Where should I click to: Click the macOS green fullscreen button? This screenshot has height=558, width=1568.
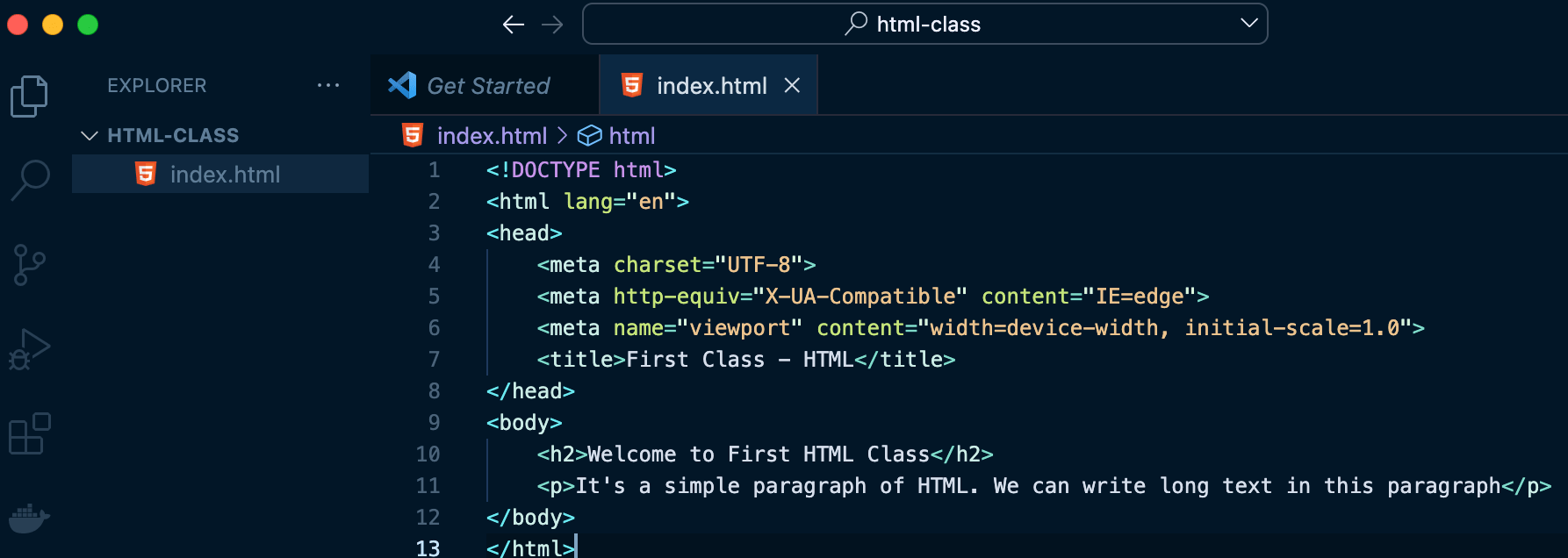(x=88, y=25)
